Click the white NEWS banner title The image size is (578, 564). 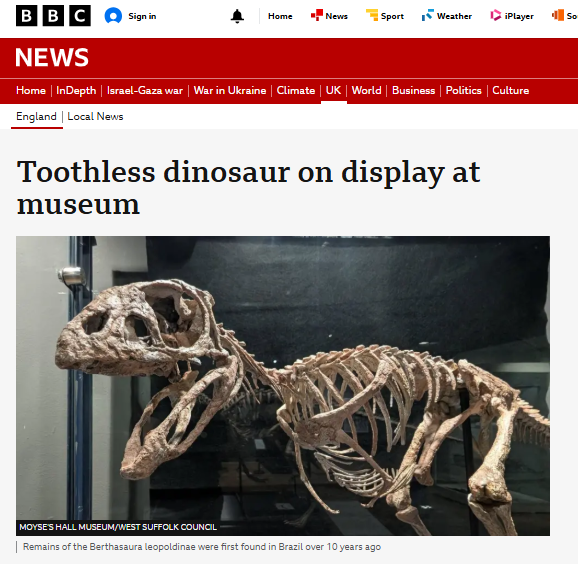coord(52,58)
